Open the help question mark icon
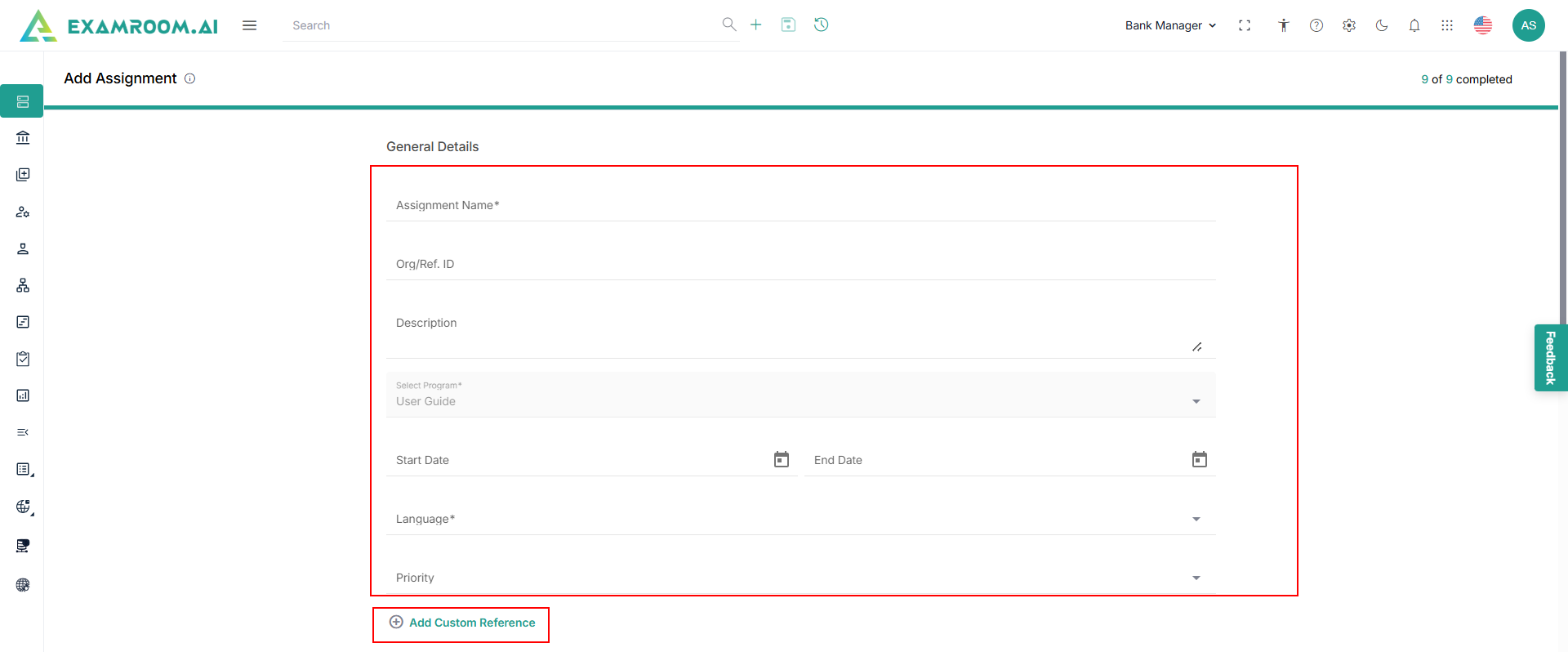 [1316, 25]
